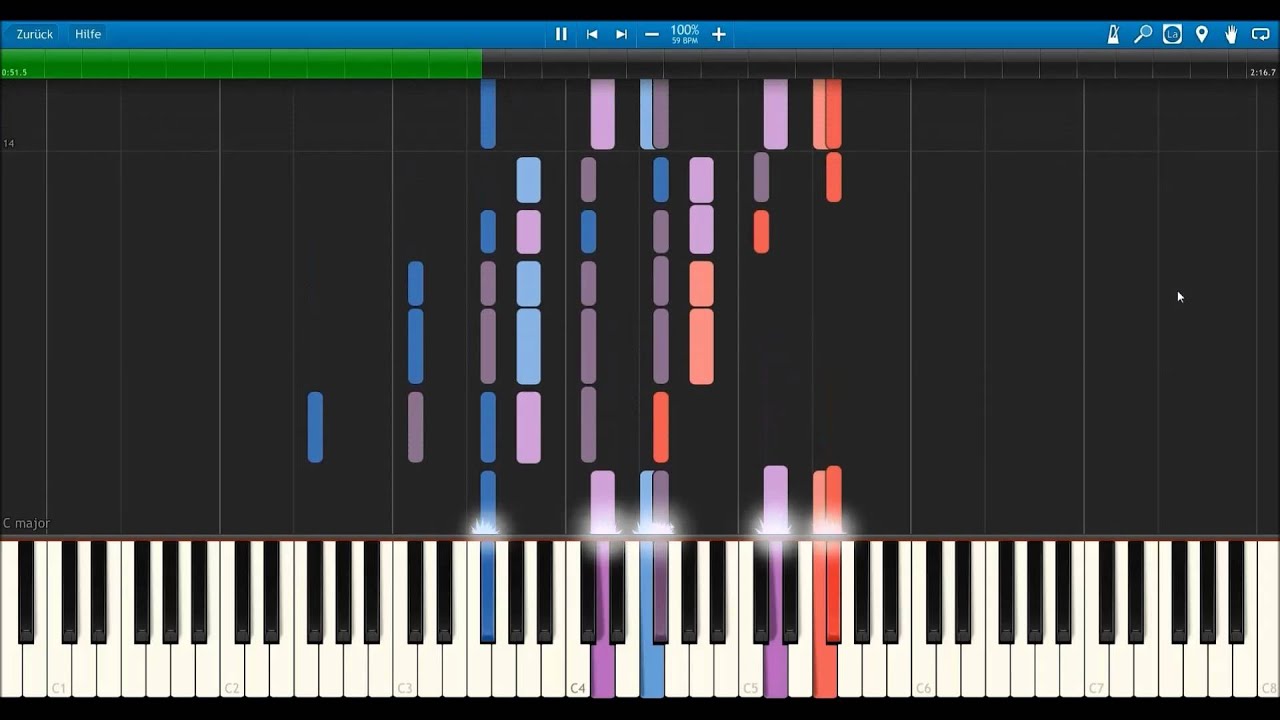The height and width of the screenshot is (720, 1280).
Task: Skip forward with the next button
Action: tap(621, 34)
